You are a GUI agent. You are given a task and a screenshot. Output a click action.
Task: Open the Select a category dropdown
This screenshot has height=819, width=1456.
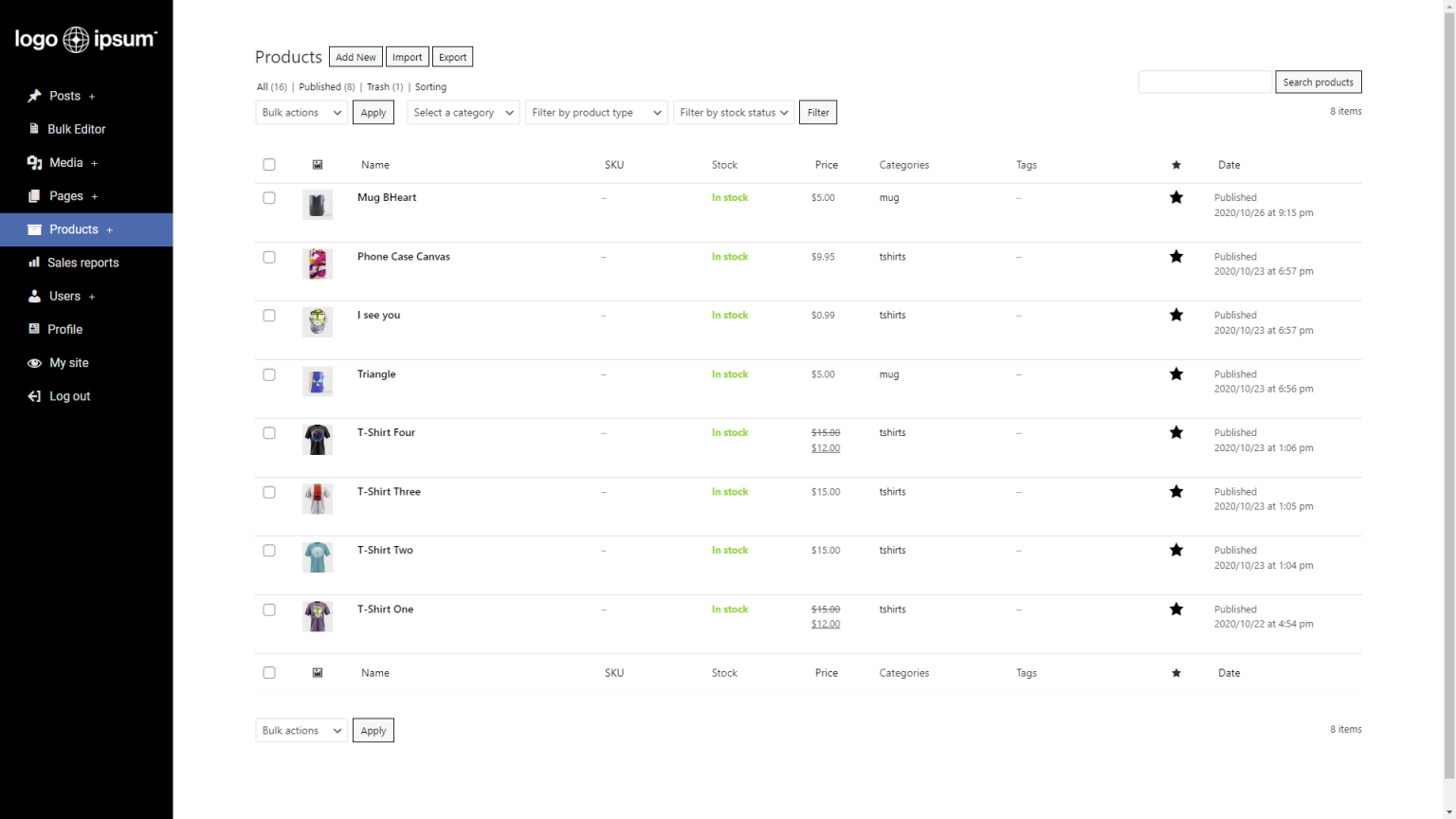[x=463, y=112]
